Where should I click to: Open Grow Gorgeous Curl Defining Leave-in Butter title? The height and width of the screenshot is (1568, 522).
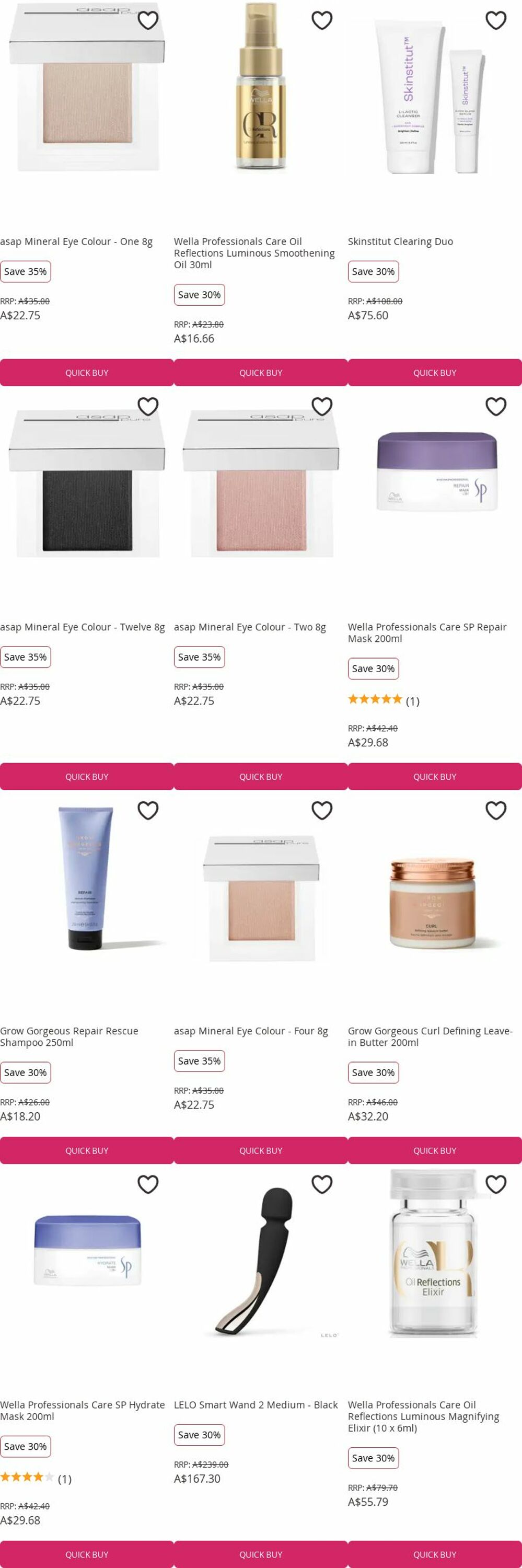point(430,1036)
